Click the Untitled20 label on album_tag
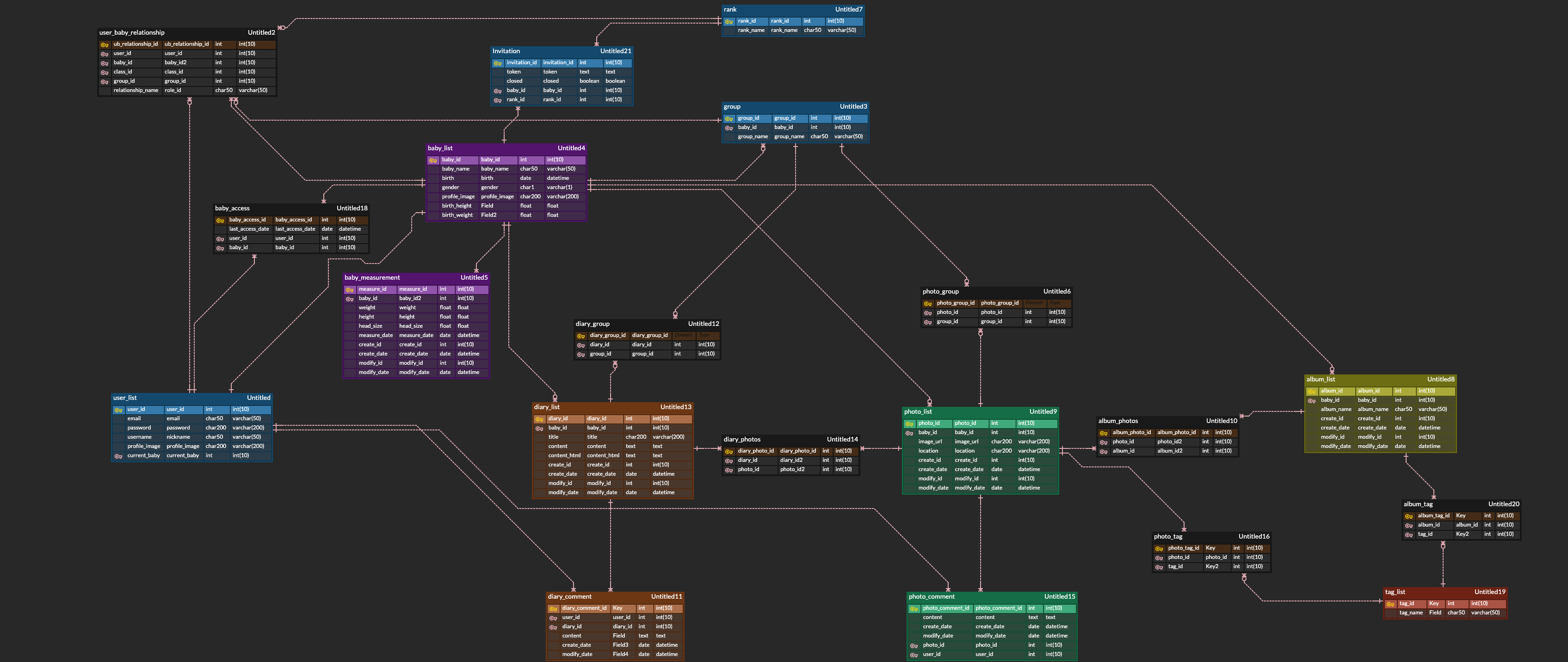Screen dimensions: 1568x662 pos(1504,504)
